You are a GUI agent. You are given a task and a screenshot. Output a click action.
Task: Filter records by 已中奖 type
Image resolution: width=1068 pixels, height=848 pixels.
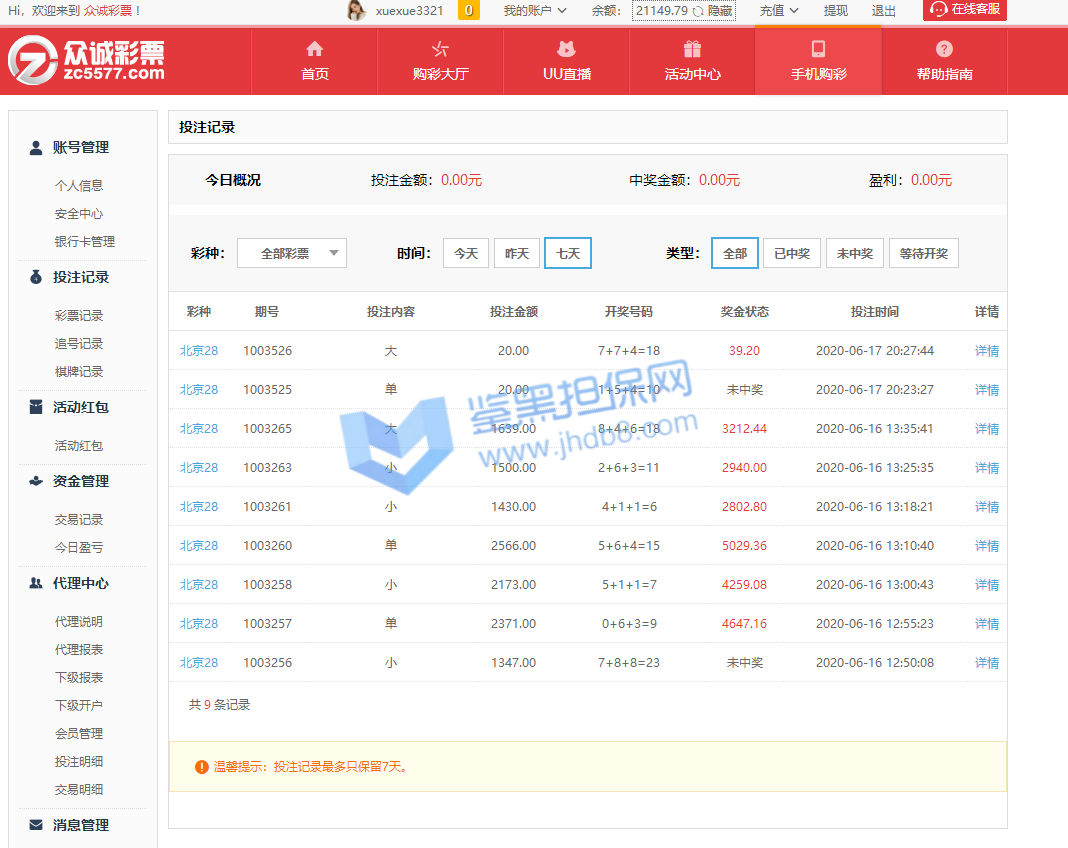[x=792, y=254]
